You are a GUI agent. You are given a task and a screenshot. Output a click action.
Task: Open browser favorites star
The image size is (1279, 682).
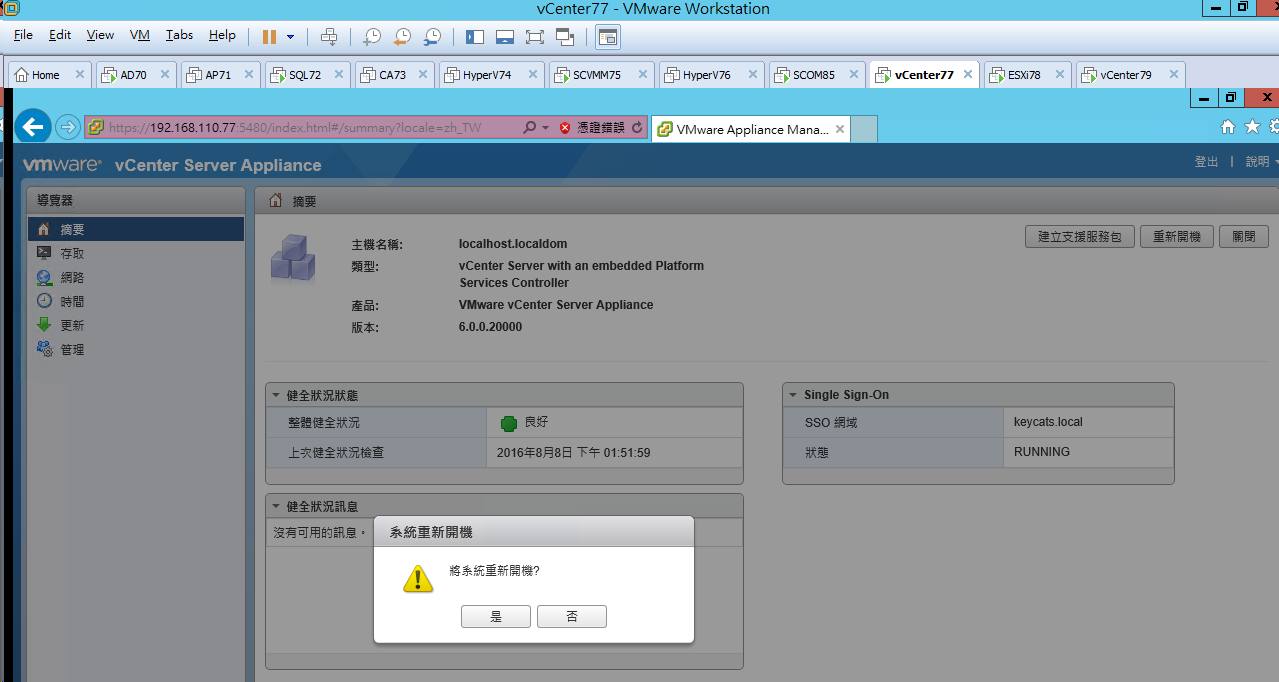1252,127
